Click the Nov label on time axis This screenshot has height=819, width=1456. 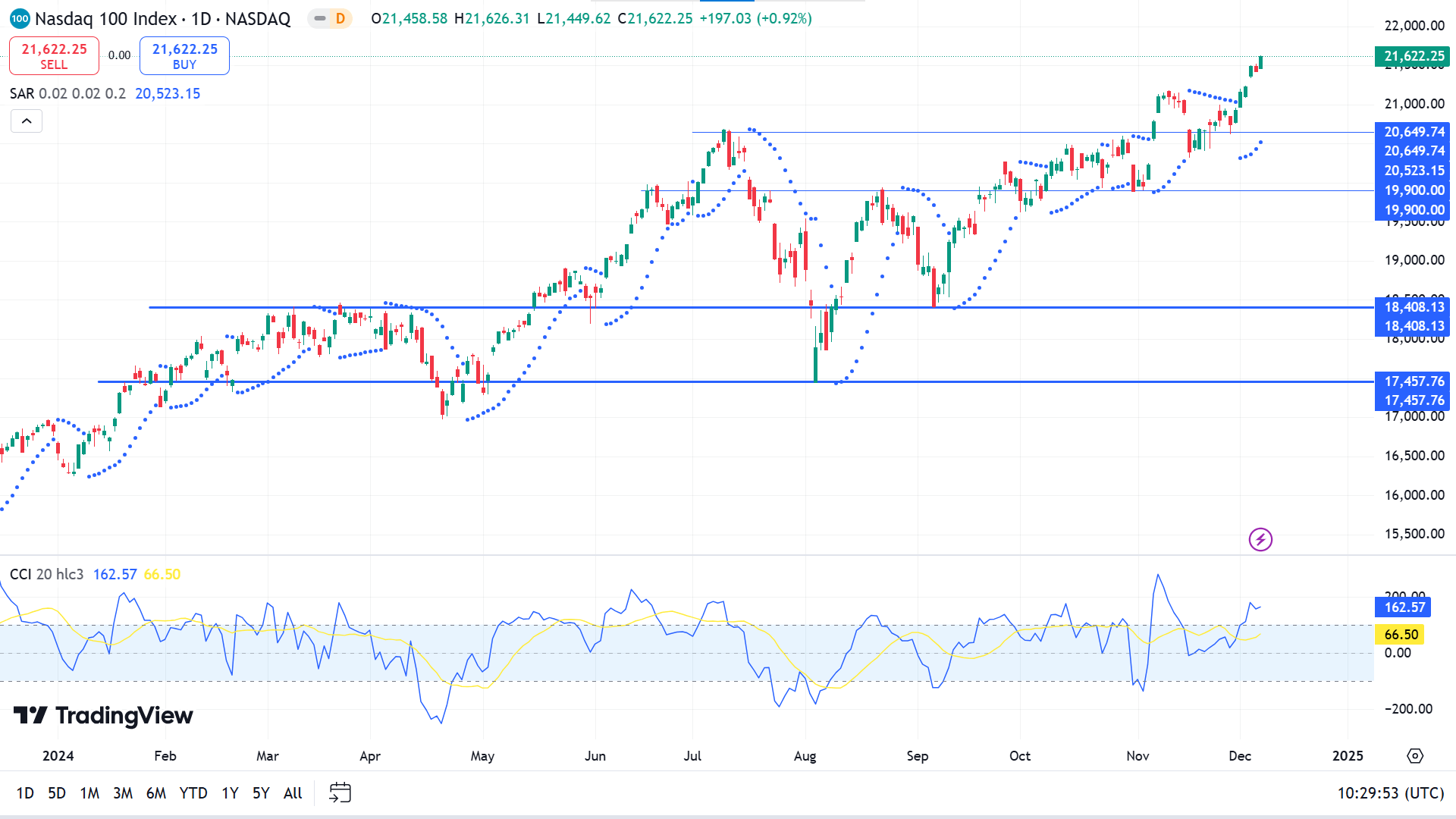(1137, 756)
